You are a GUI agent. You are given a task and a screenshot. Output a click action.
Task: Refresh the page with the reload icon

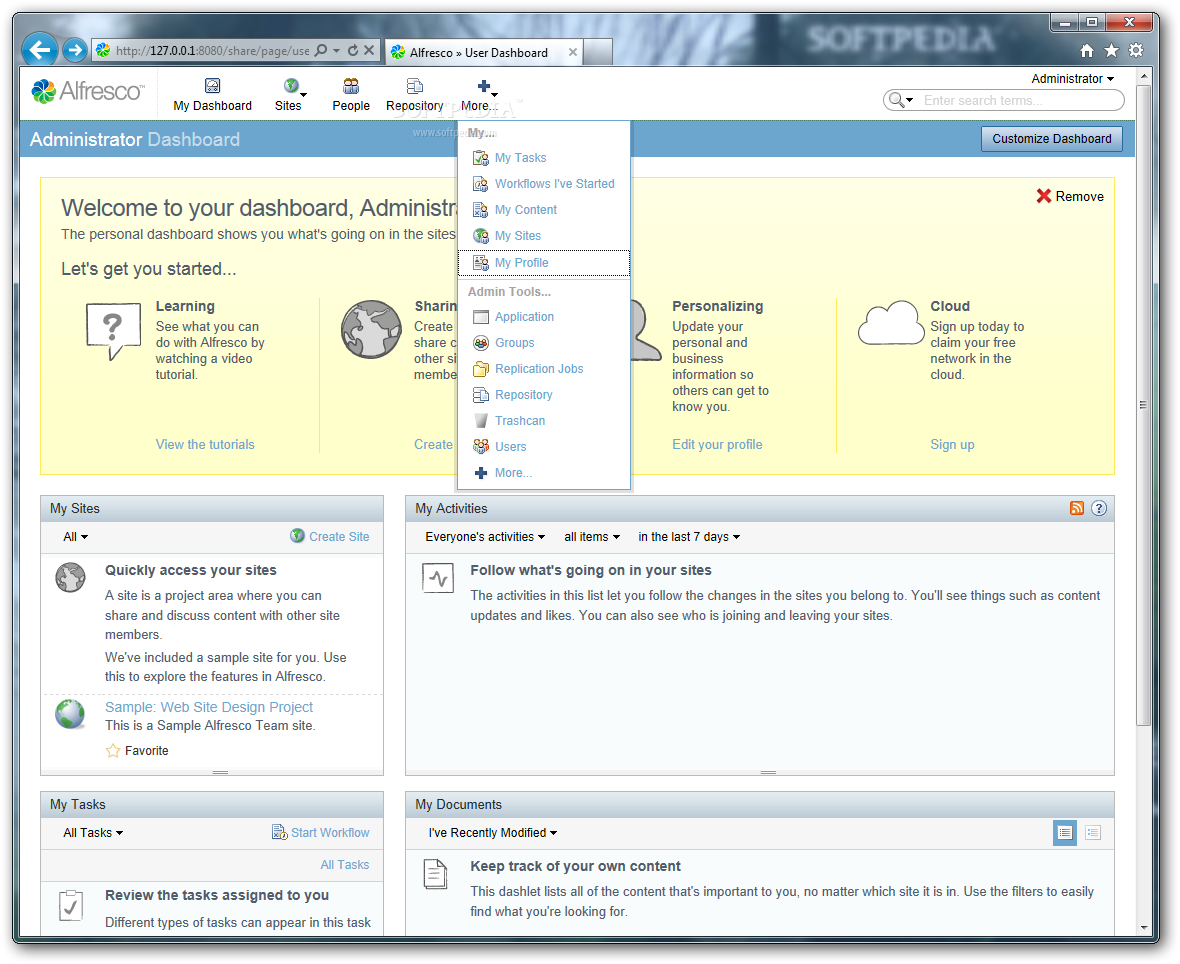coord(352,50)
